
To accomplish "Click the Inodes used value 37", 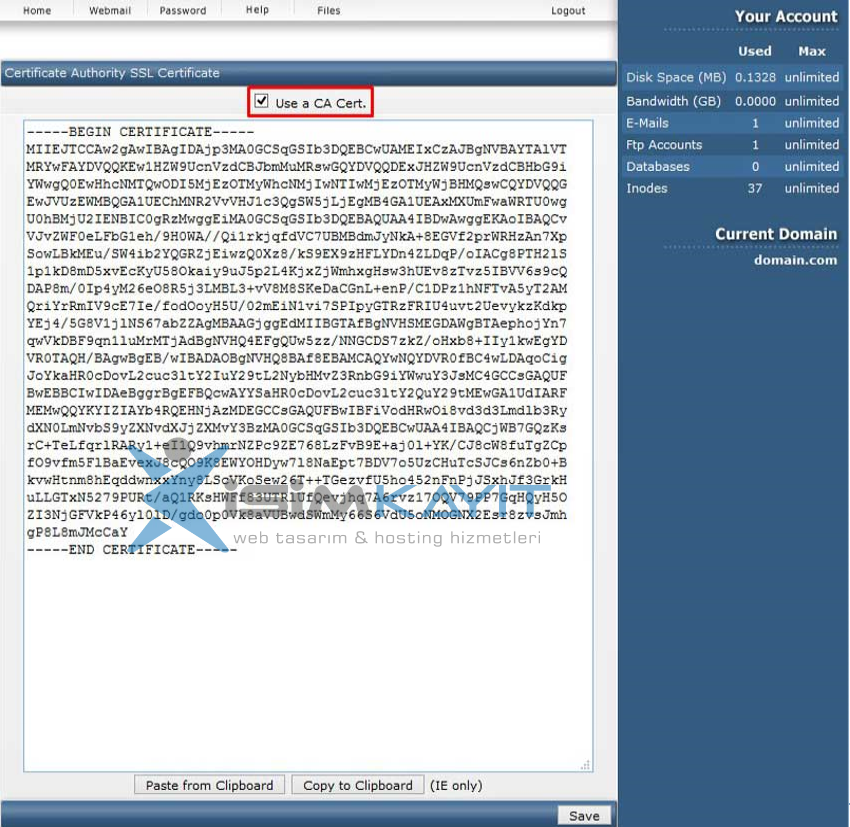I will [x=755, y=188].
